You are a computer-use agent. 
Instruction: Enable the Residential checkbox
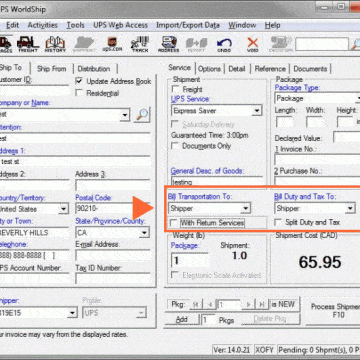click(x=79, y=93)
